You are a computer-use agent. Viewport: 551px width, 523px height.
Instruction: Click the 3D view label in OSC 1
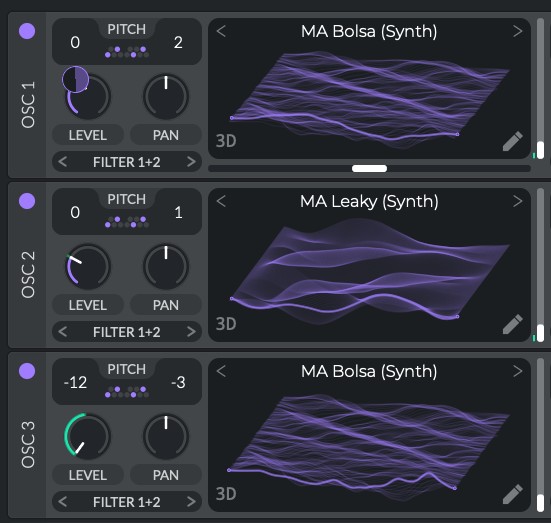pos(226,141)
